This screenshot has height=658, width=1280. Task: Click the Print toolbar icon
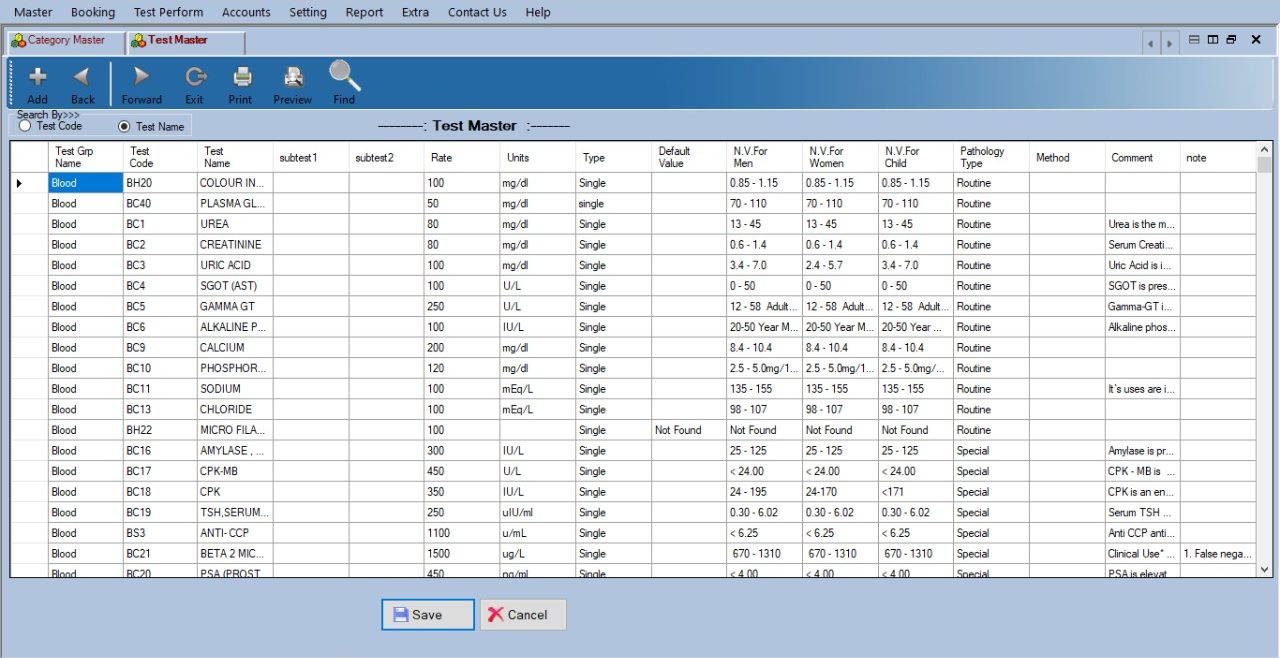click(241, 83)
